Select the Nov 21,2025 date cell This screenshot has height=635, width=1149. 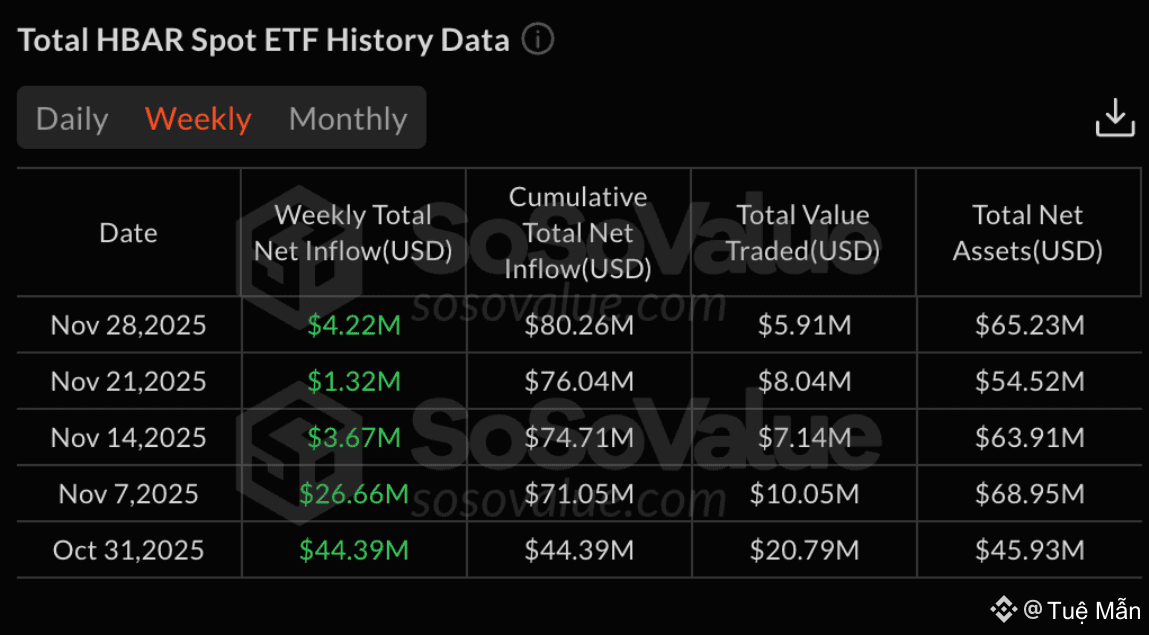tap(128, 381)
